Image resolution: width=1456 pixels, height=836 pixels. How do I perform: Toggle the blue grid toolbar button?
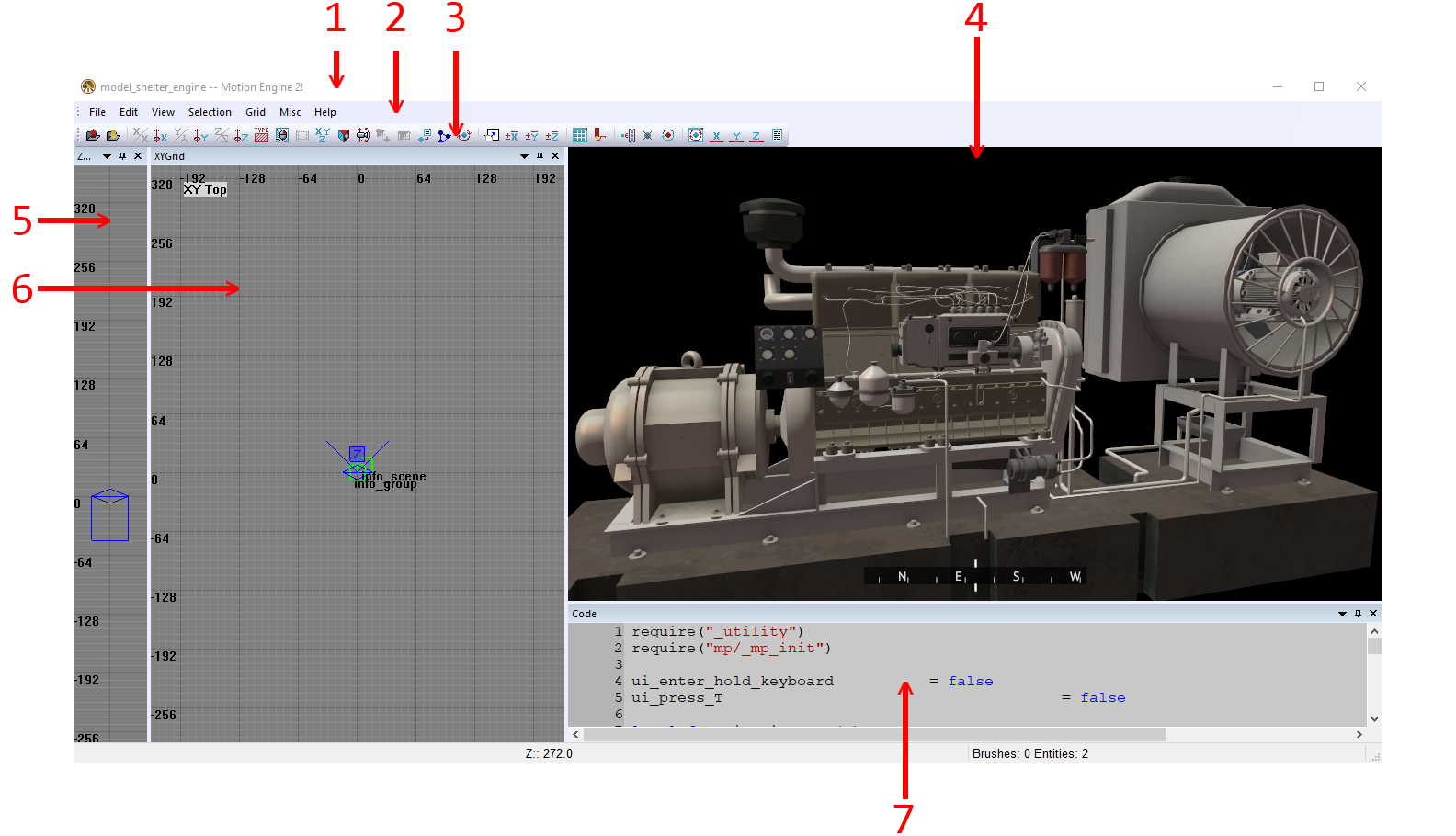click(x=580, y=135)
